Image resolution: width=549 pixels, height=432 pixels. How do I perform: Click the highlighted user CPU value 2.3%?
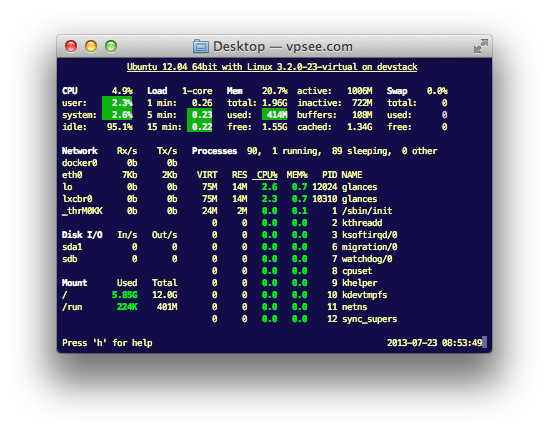click(x=117, y=103)
